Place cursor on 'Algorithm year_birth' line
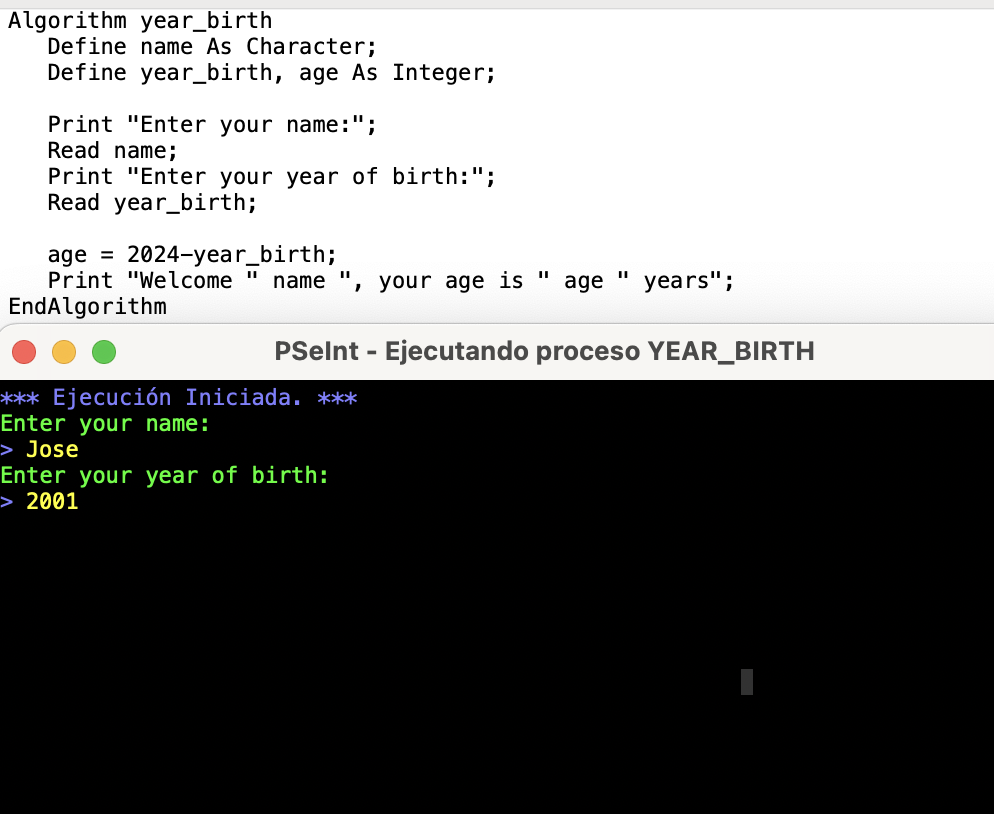 (x=140, y=20)
